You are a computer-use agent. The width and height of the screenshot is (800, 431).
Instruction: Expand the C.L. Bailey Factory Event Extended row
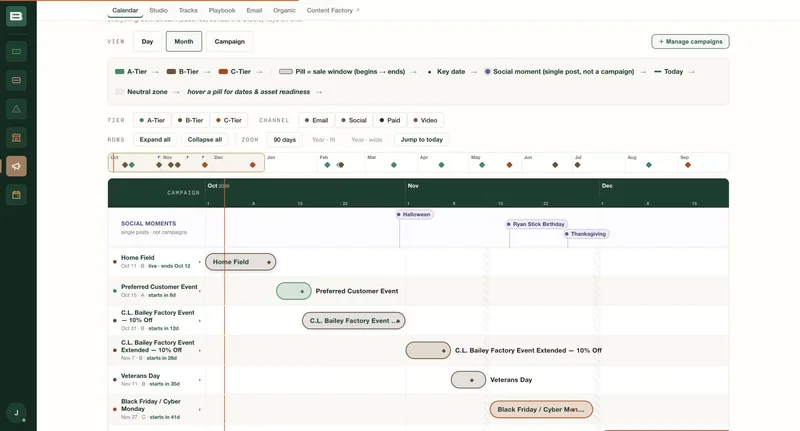[x=199, y=350]
